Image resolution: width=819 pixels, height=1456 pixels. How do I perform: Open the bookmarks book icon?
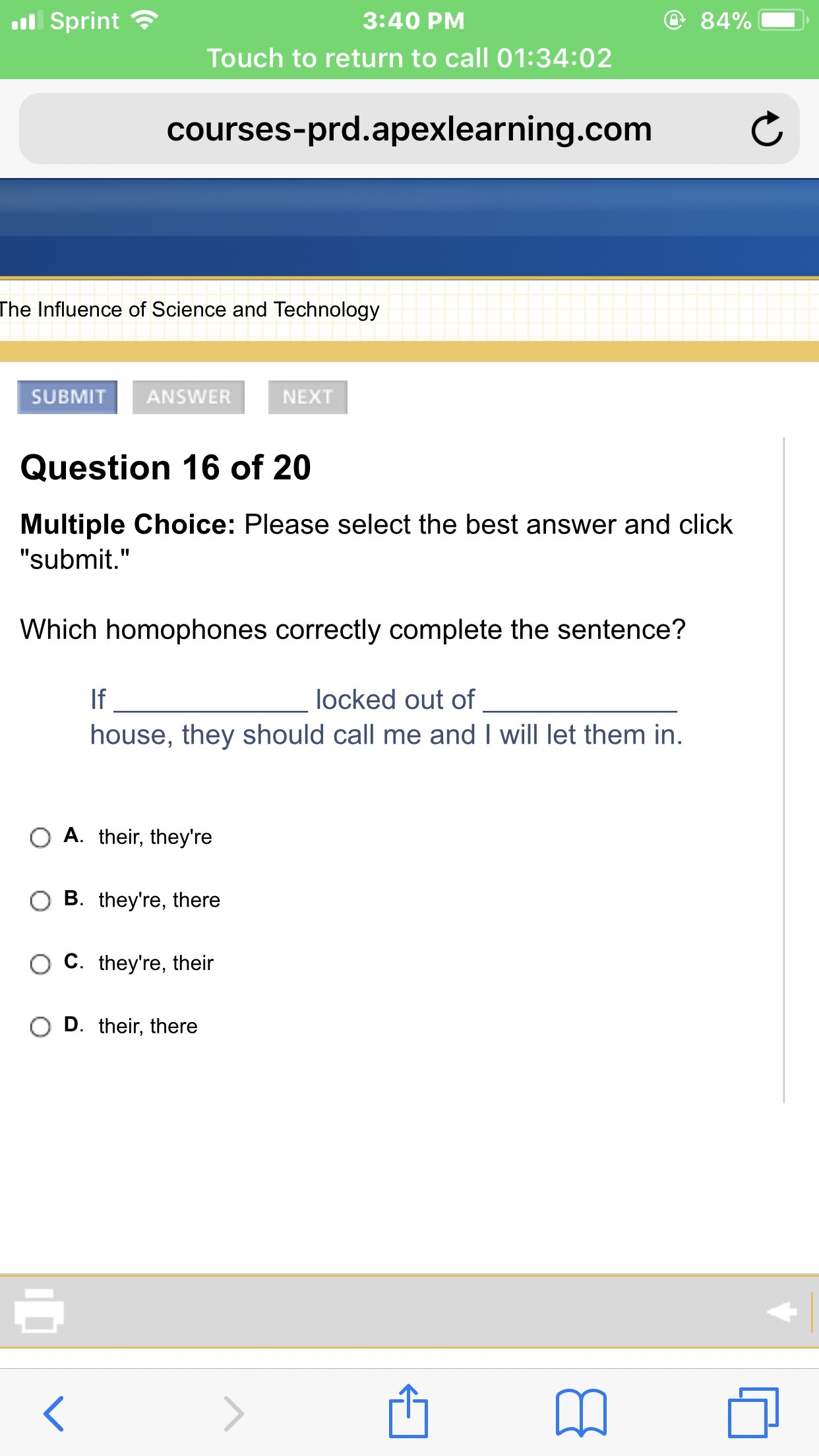pos(580,1413)
